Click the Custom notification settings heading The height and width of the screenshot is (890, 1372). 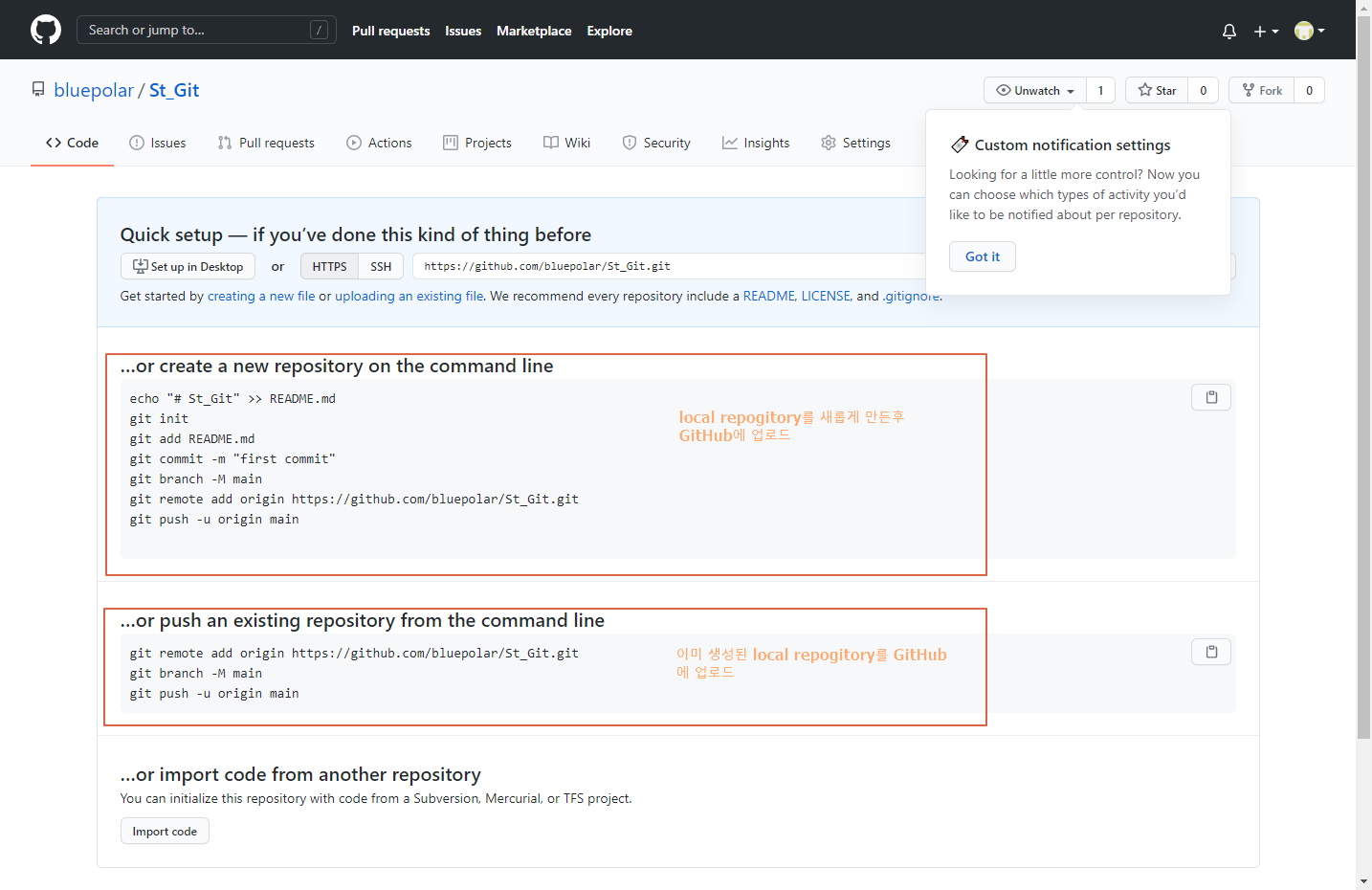(x=1073, y=145)
